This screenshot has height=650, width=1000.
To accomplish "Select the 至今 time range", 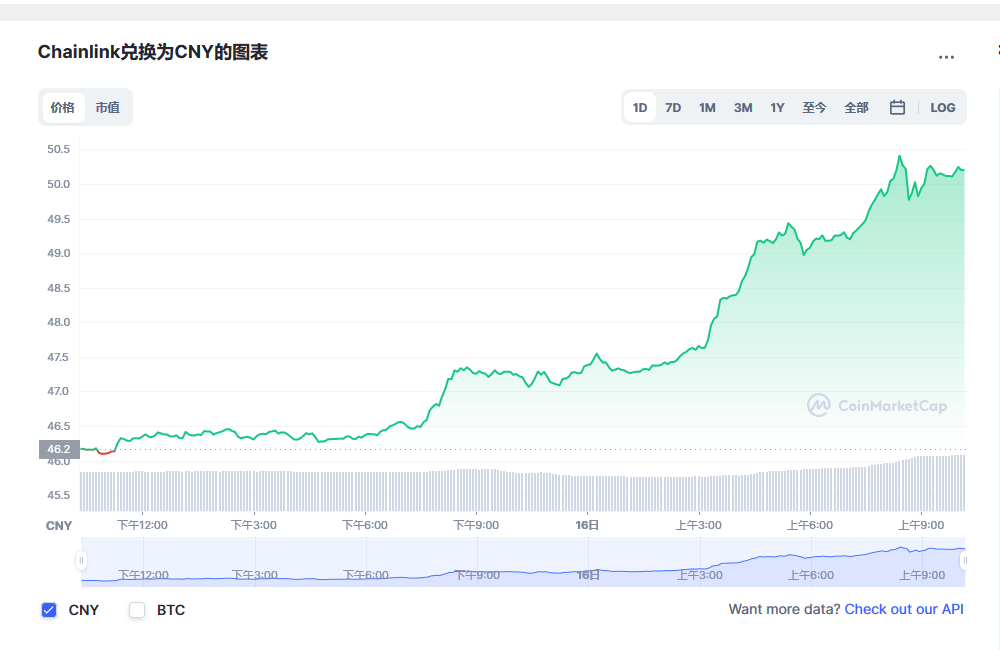I will (814, 108).
